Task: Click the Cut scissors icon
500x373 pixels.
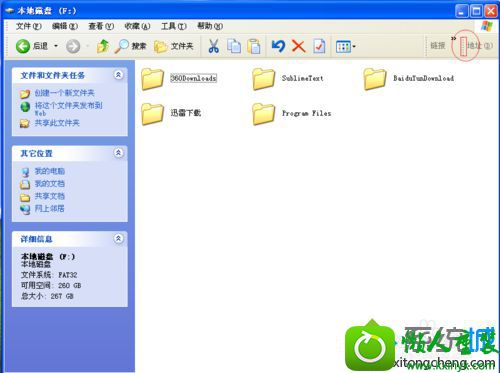Action: point(214,46)
